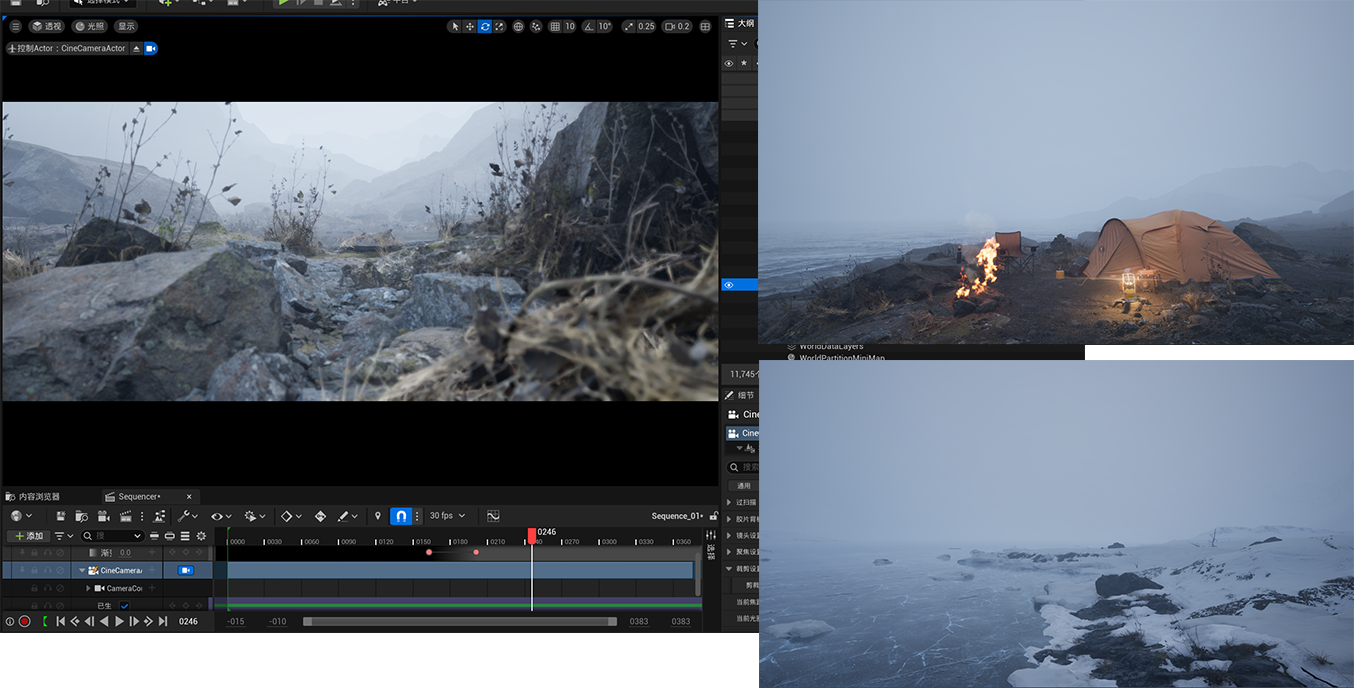Toggle scale snapping icon

point(629,26)
